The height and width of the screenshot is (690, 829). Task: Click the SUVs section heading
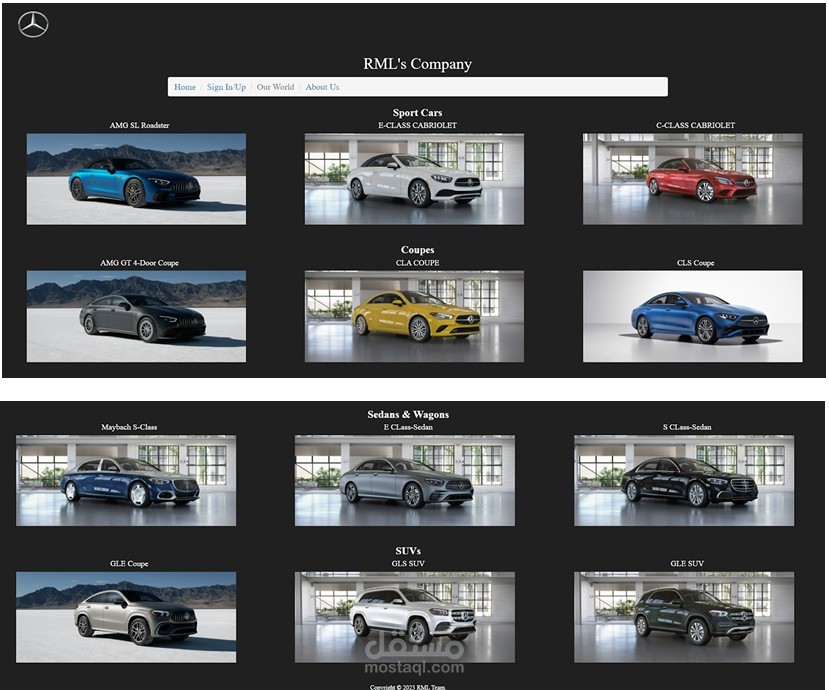[x=408, y=551]
